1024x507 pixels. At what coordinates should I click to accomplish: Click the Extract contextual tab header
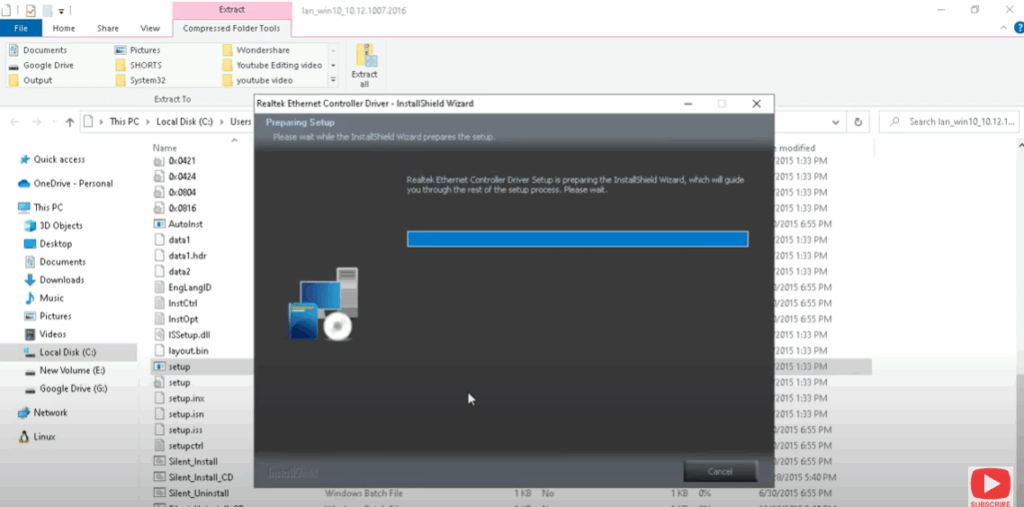pos(232,10)
